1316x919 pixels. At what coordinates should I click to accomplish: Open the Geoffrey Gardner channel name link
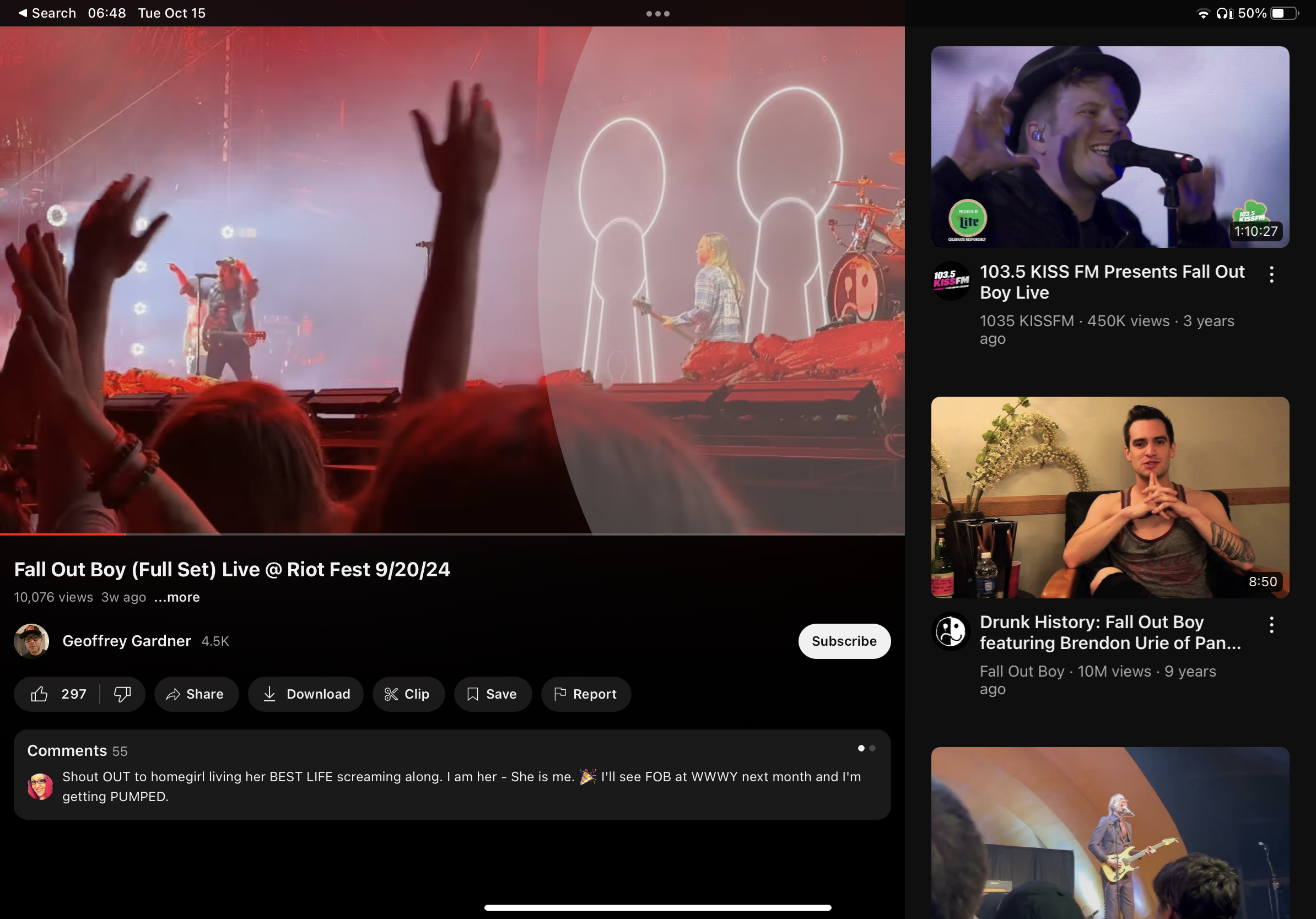pyautogui.click(x=127, y=641)
